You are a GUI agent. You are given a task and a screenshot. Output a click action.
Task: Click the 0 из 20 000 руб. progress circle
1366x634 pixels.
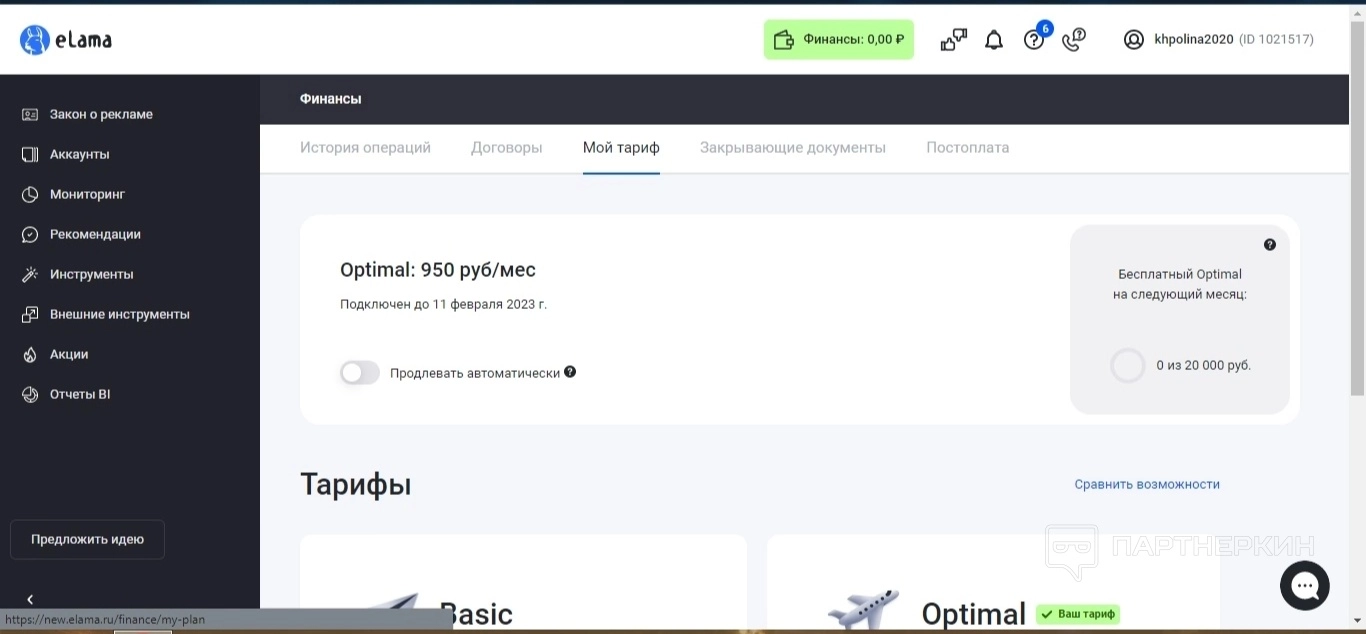click(1128, 366)
